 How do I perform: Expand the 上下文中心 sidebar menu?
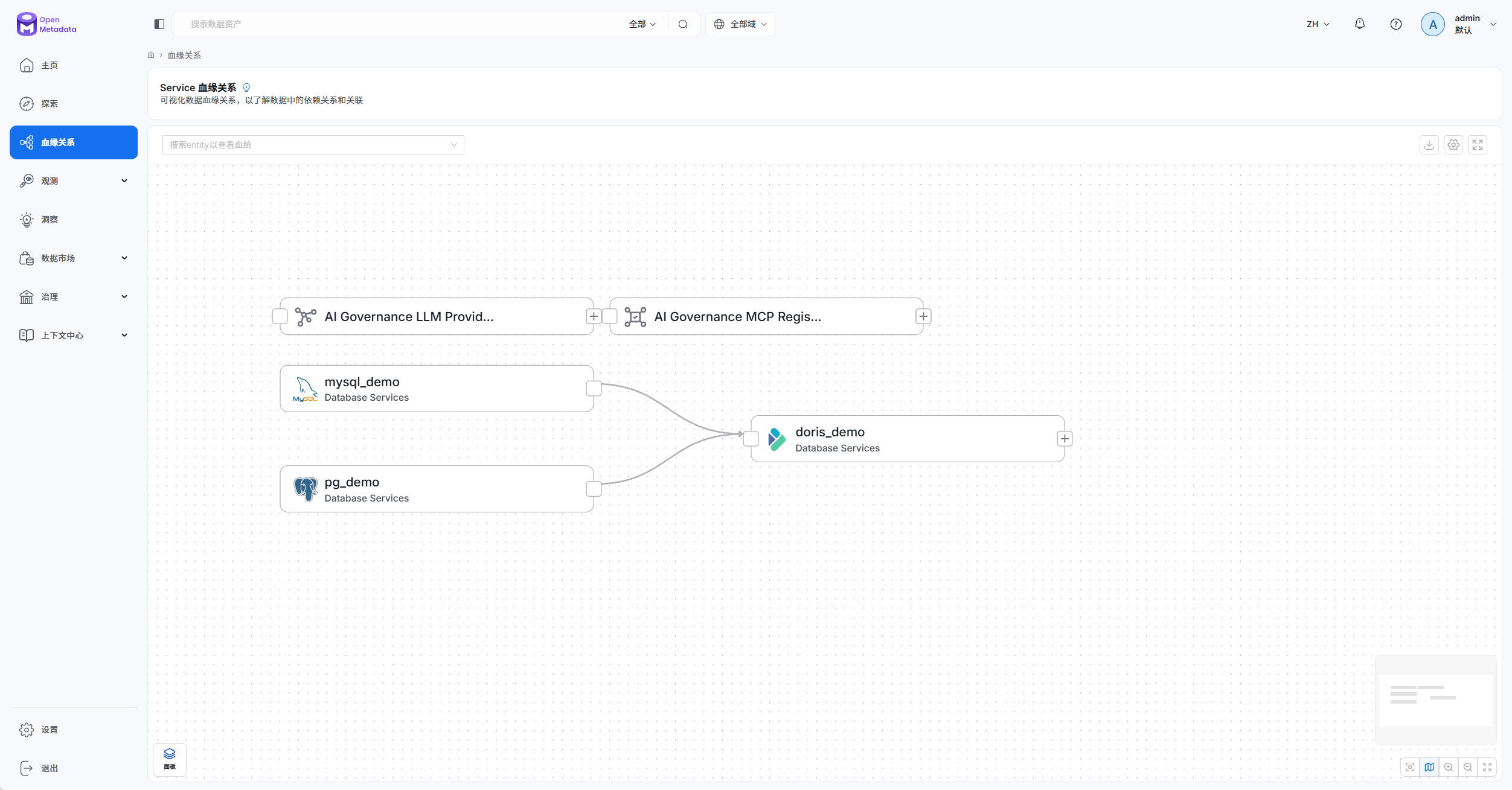[74, 336]
